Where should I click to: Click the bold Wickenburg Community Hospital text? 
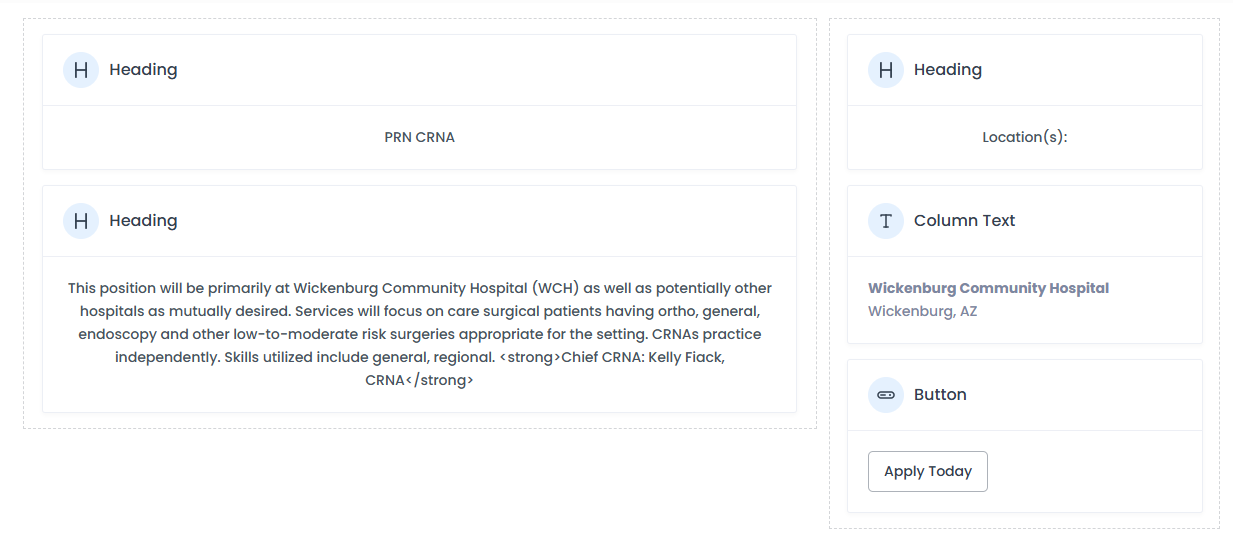988,288
